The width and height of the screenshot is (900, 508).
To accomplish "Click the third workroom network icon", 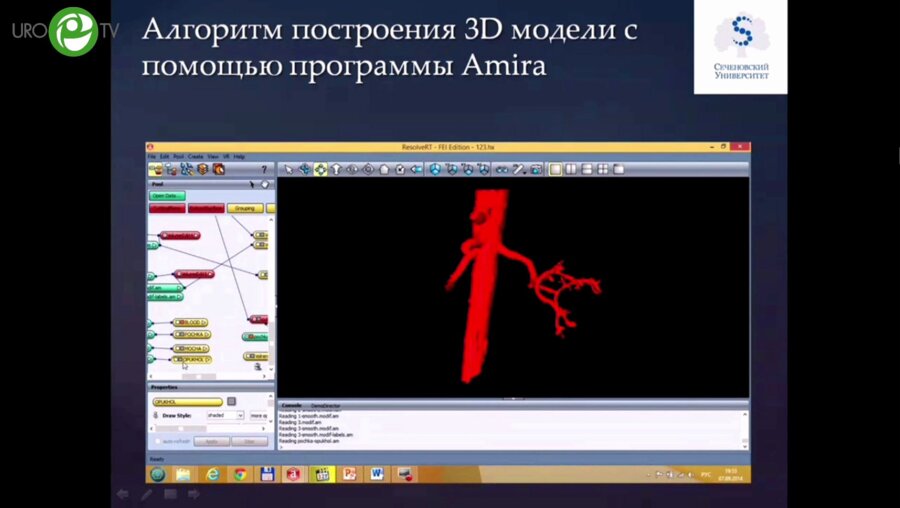I will point(187,169).
